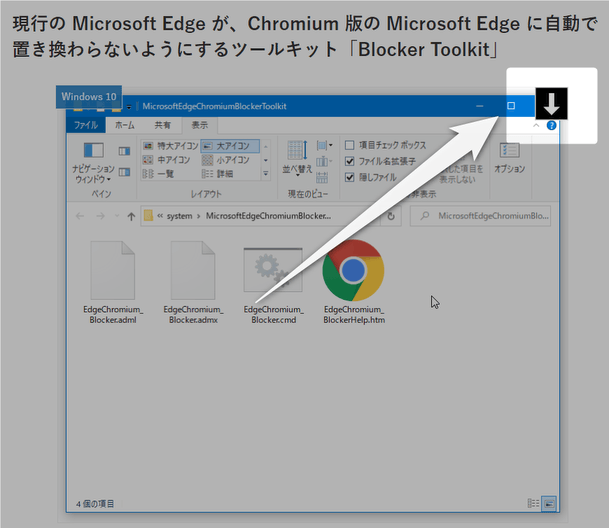Open the recent locations dropdown arrow
The height and width of the screenshot is (528, 609).
tap(117, 216)
